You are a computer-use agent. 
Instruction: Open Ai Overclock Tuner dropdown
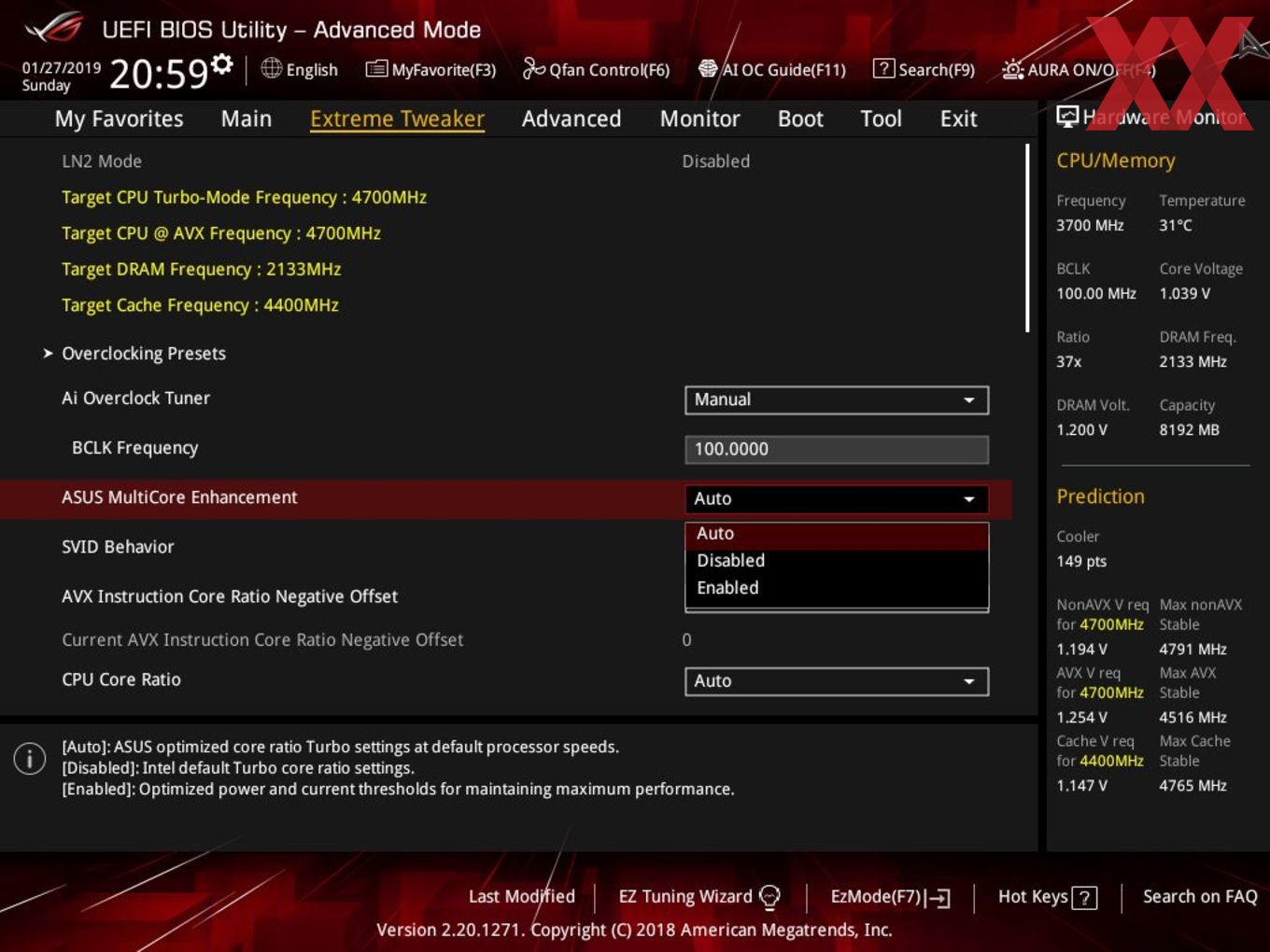[836, 399]
